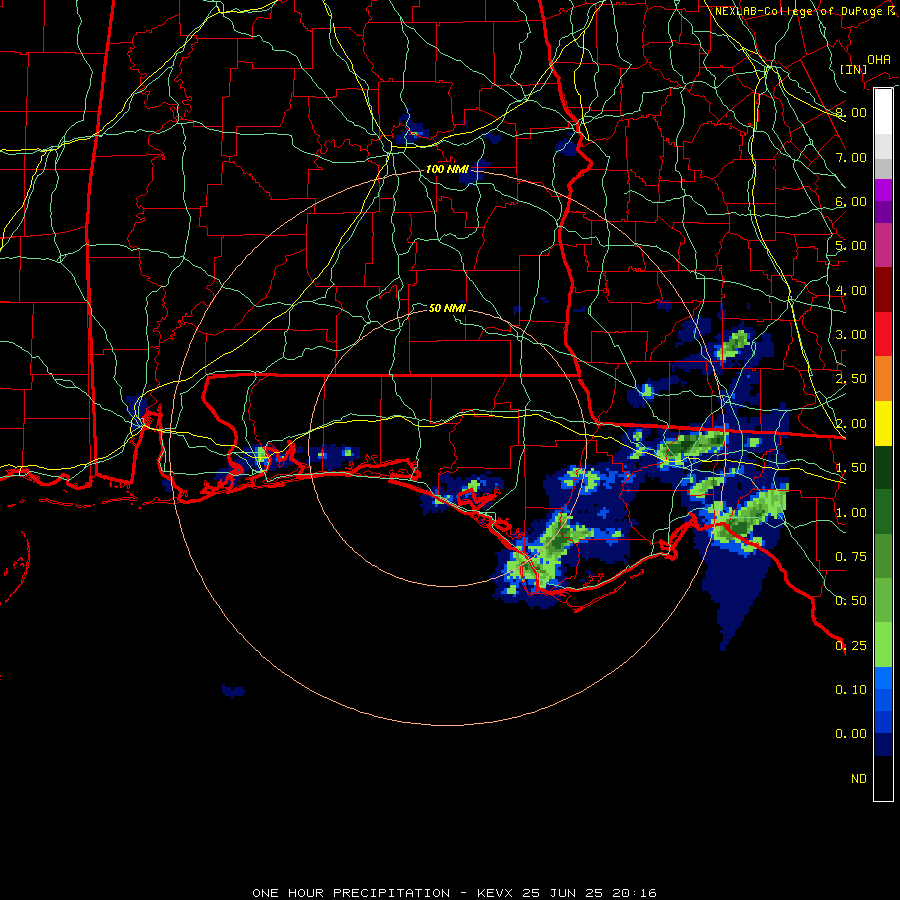Select the bright magenta legend swatch
The height and width of the screenshot is (900, 900).
click(x=883, y=190)
